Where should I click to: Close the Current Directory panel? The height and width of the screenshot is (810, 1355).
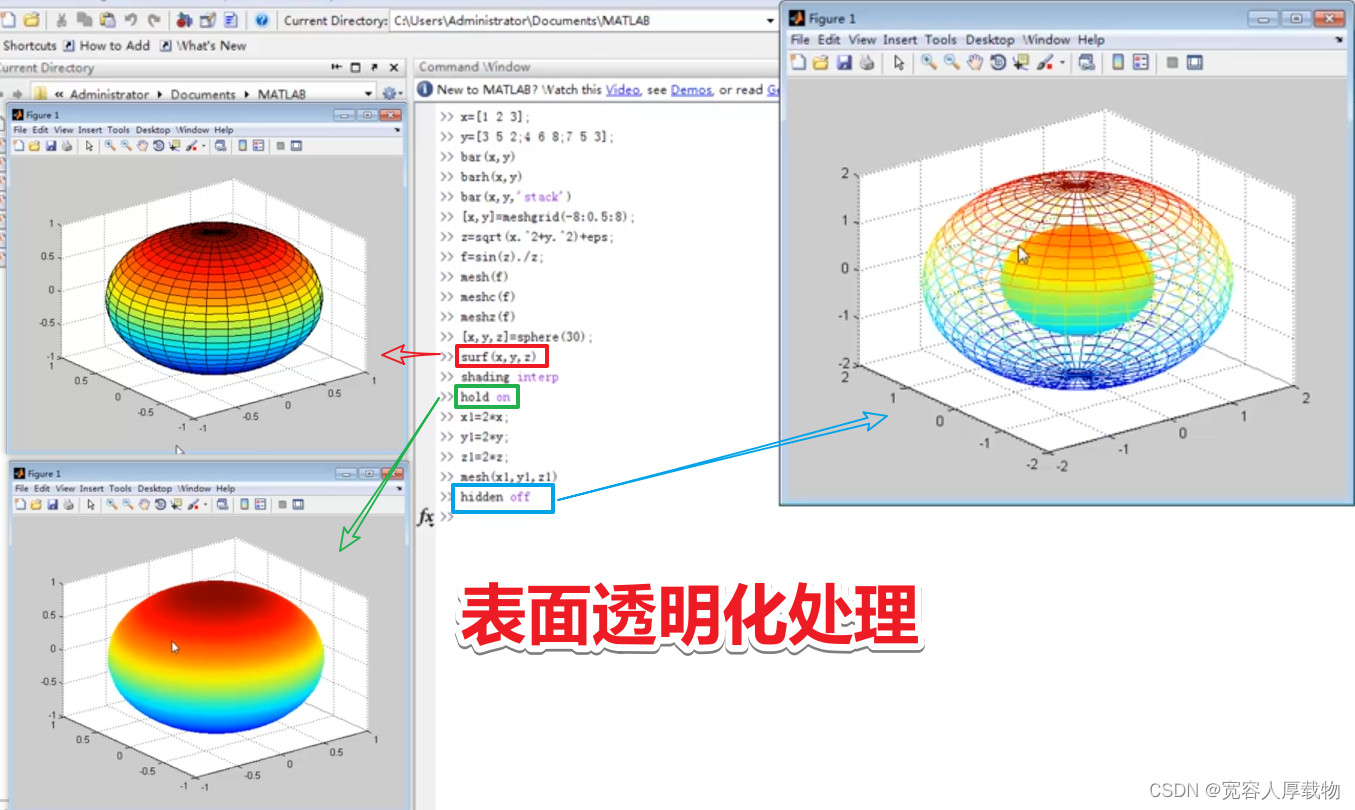coord(394,67)
